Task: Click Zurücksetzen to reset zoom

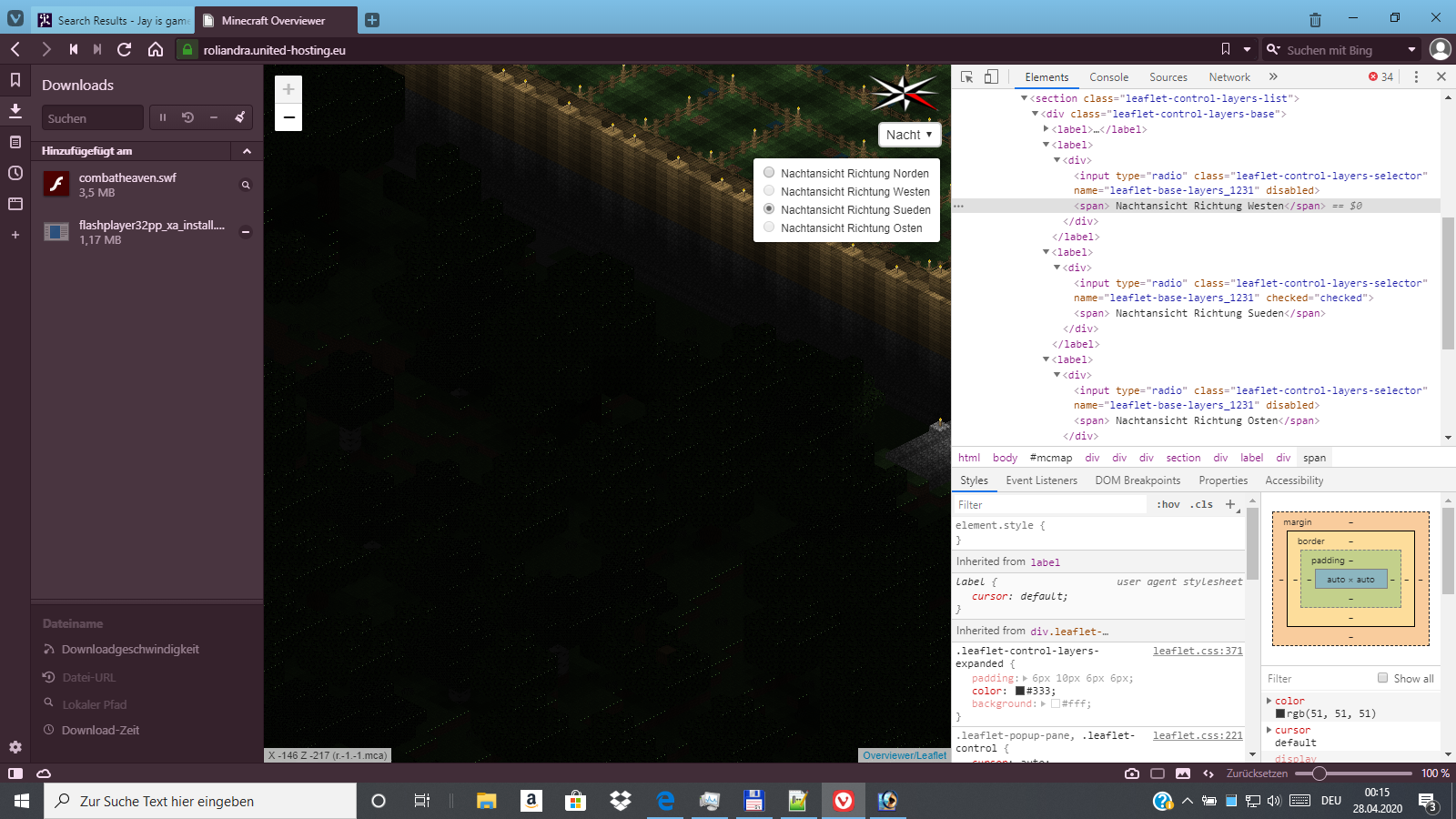Action: (x=1257, y=773)
